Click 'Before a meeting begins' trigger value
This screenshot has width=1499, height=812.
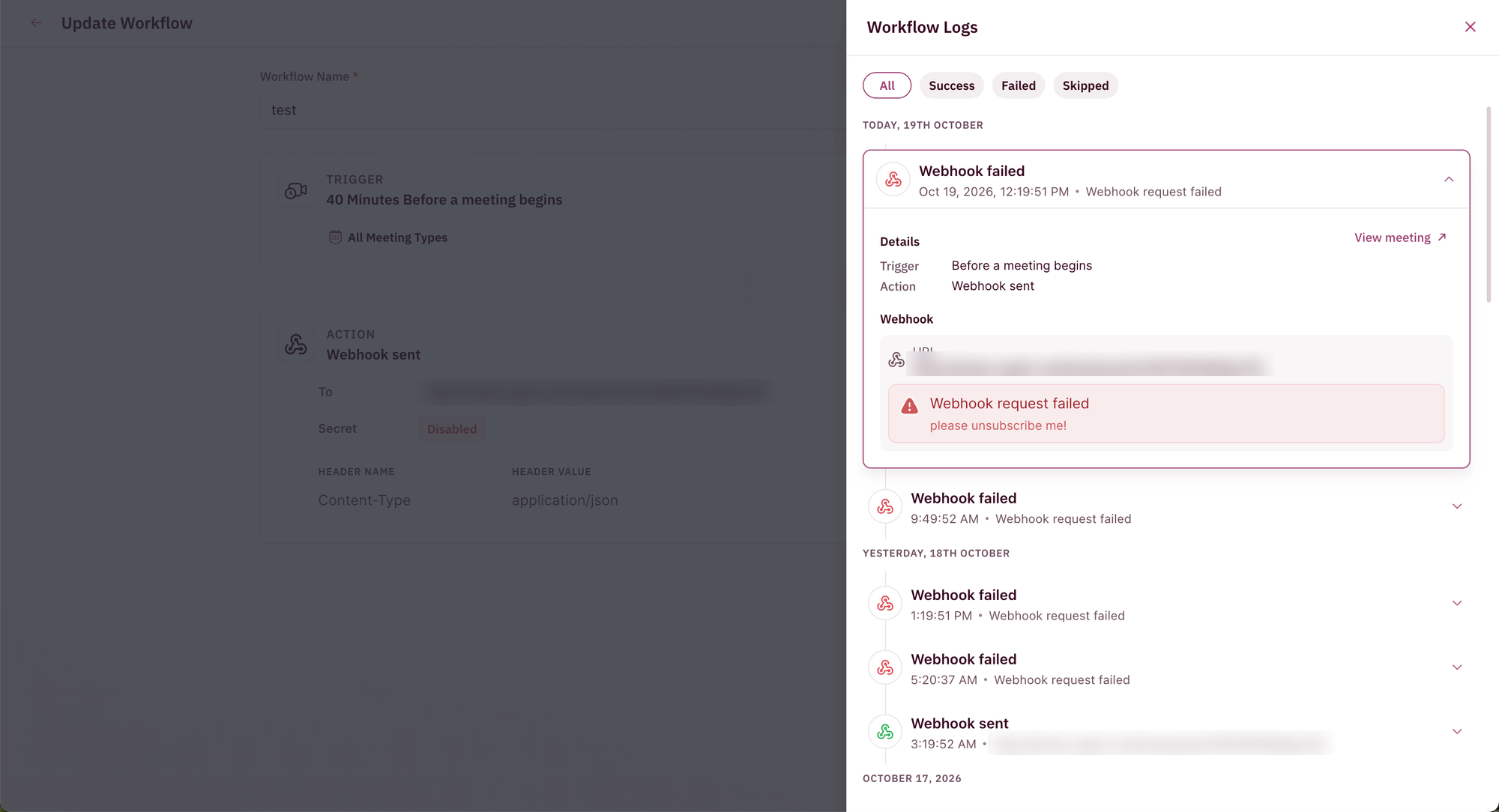tap(1021, 266)
